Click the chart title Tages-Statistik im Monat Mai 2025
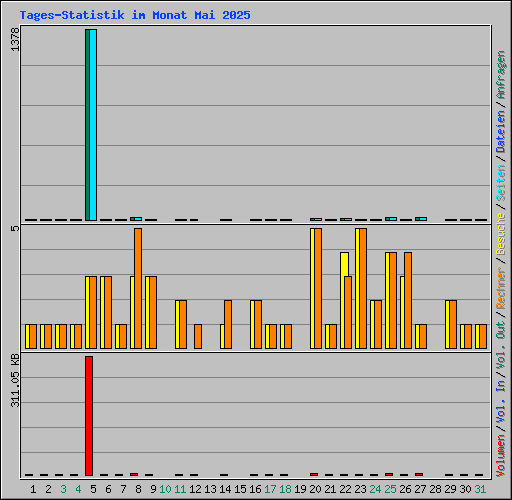 [135, 15]
